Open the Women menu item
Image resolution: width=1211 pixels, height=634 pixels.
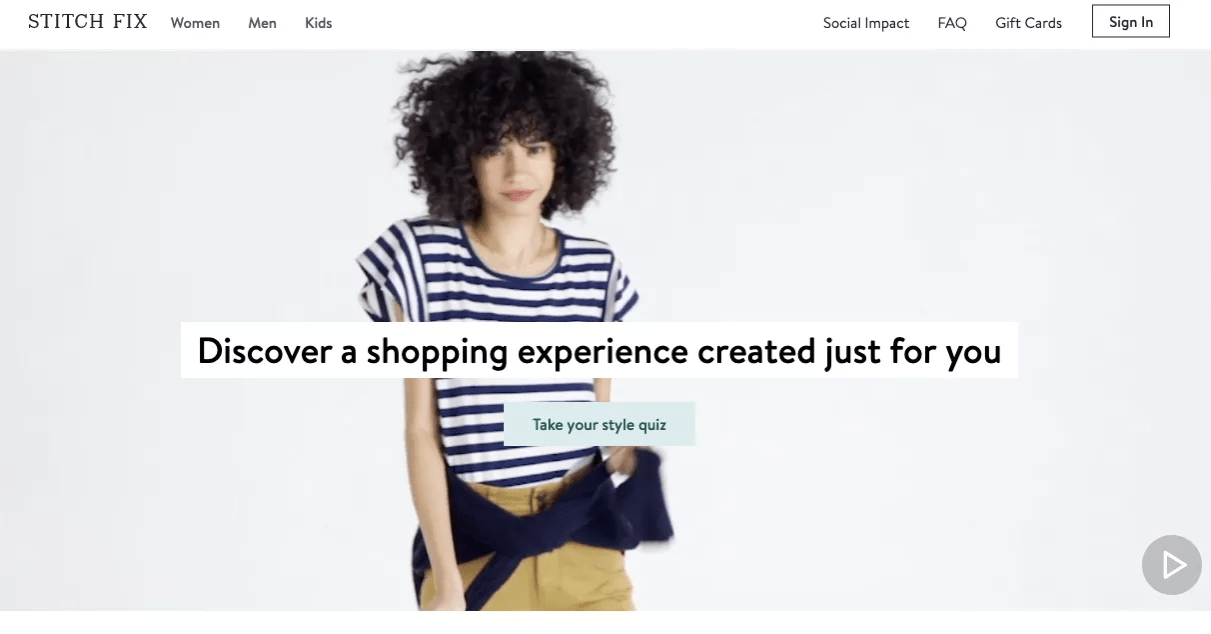[x=195, y=23]
